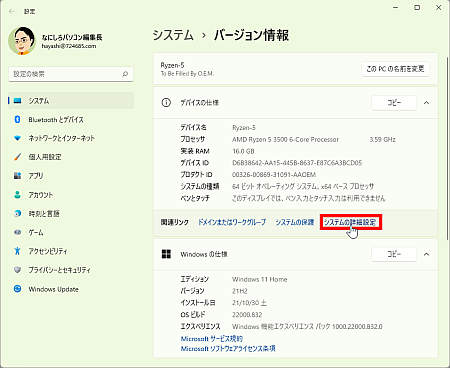Click the magnifier icon in search box

pyautogui.click(x=125, y=74)
